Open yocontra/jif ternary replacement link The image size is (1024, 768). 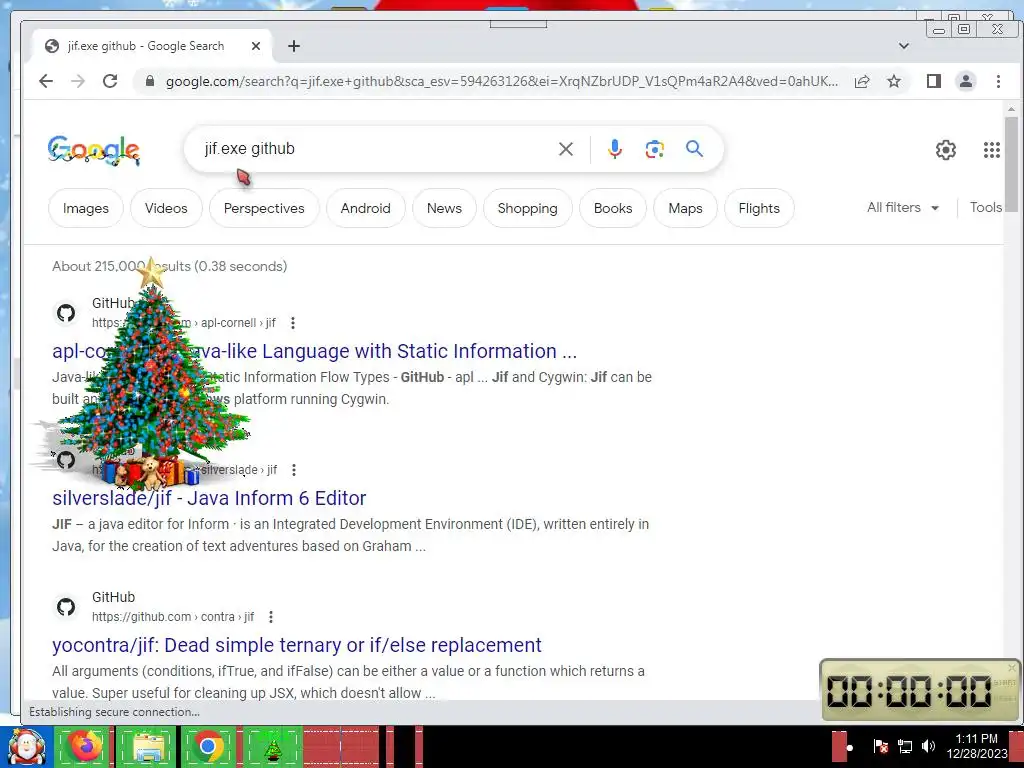[x=297, y=645]
